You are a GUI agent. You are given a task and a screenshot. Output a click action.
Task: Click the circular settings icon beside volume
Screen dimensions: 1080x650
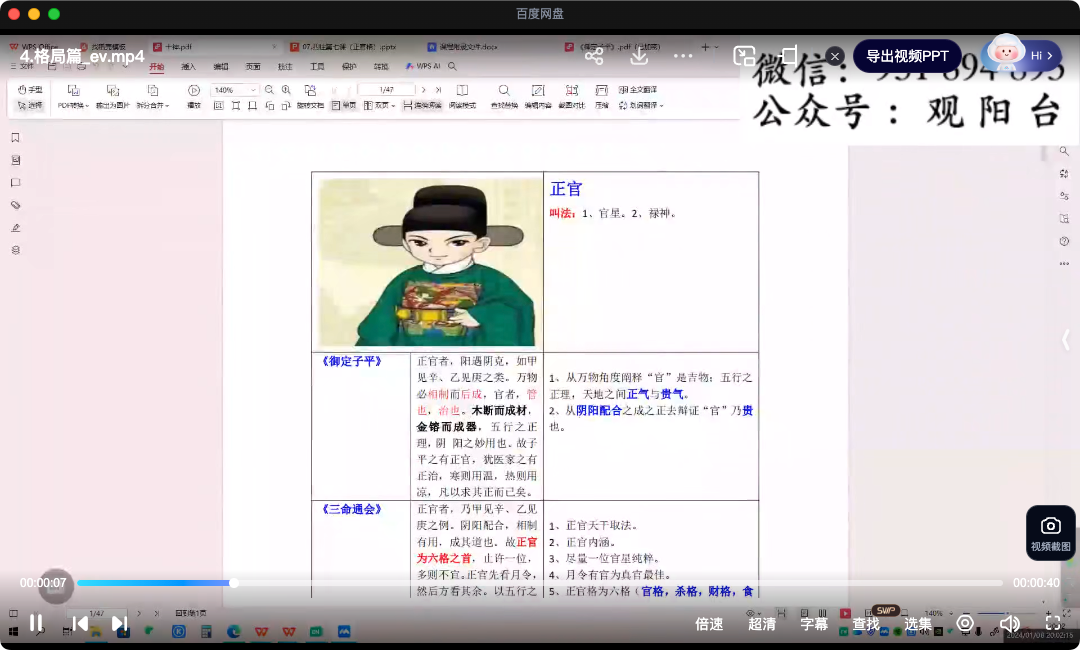(965, 623)
